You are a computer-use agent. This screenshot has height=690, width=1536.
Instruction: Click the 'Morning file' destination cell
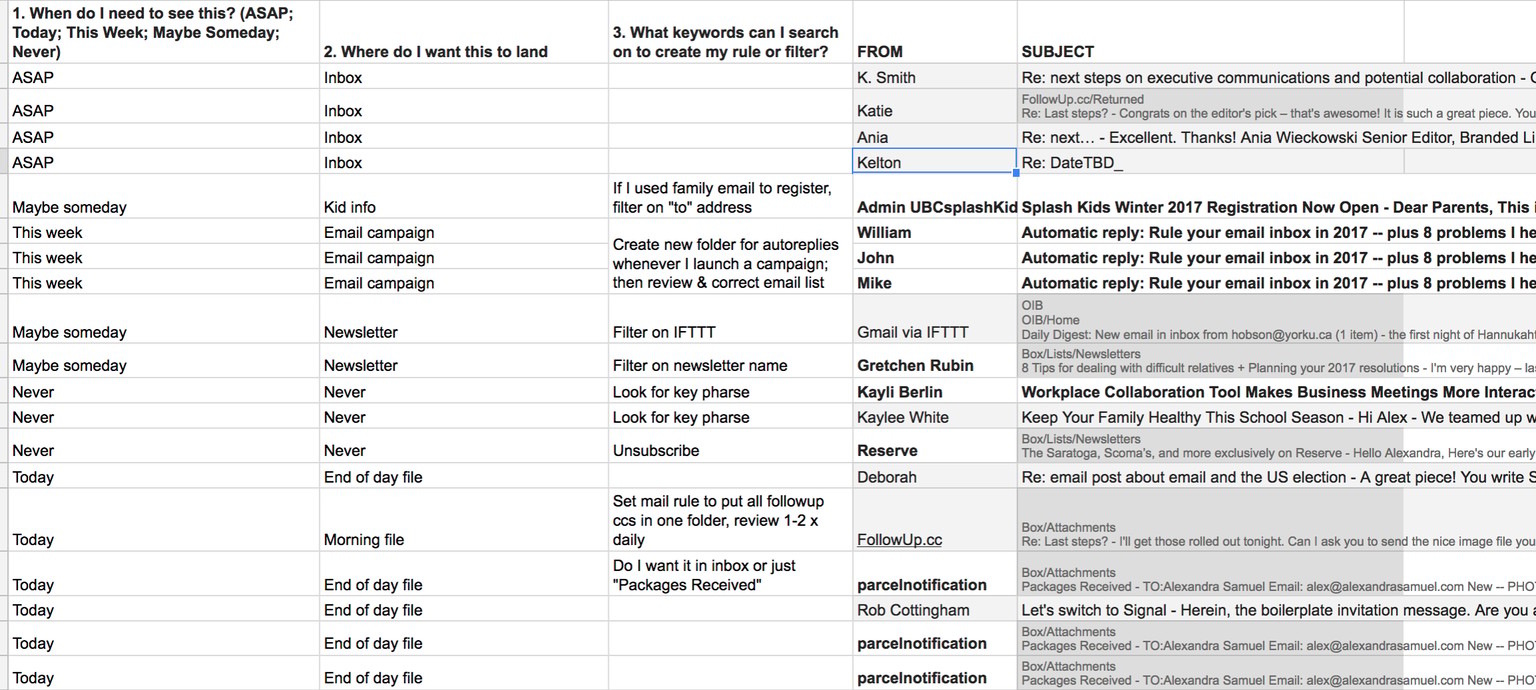(x=464, y=520)
